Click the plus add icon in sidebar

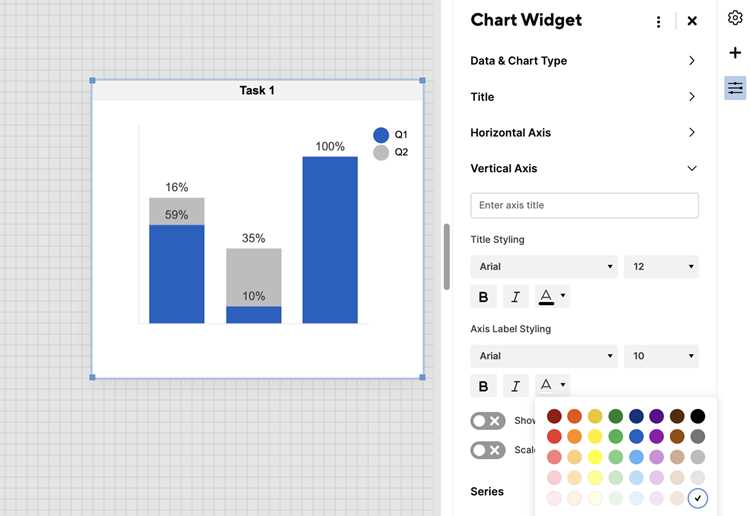(x=735, y=53)
